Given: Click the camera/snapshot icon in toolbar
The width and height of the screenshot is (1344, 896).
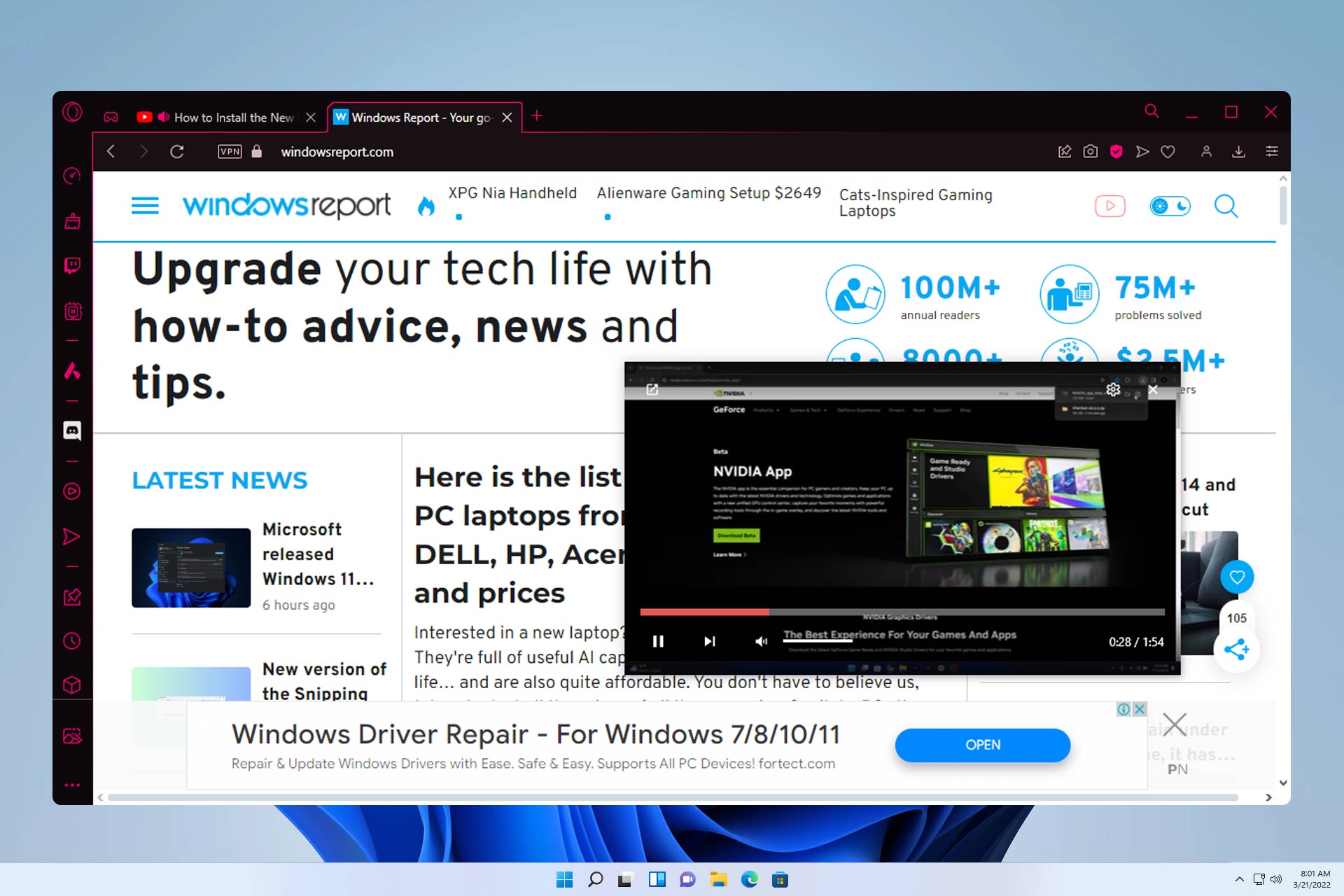Looking at the screenshot, I should [x=1091, y=152].
